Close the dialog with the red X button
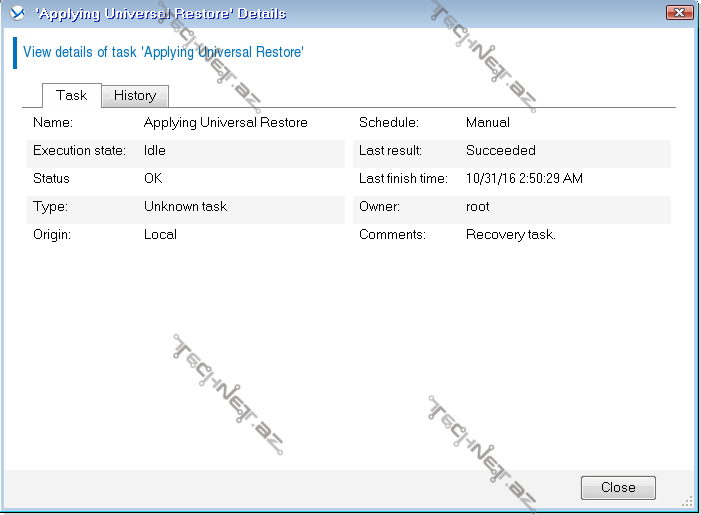The image size is (701, 515). [x=678, y=13]
